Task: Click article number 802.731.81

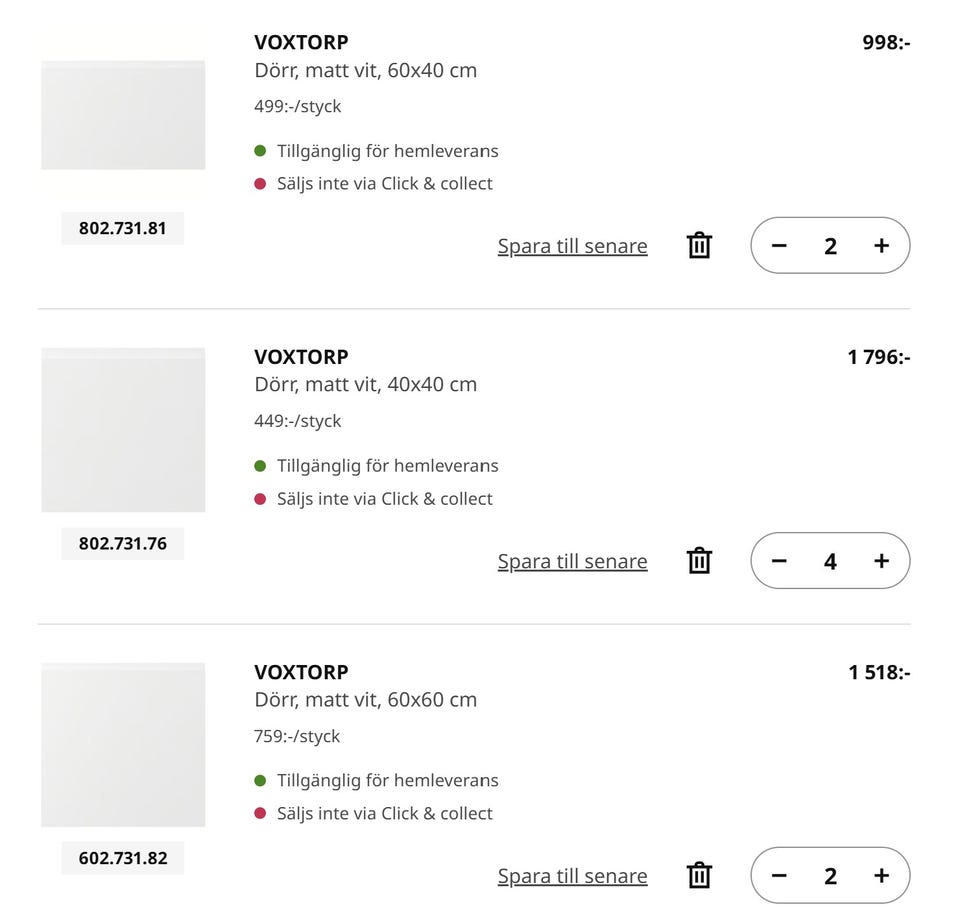Action: [123, 228]
